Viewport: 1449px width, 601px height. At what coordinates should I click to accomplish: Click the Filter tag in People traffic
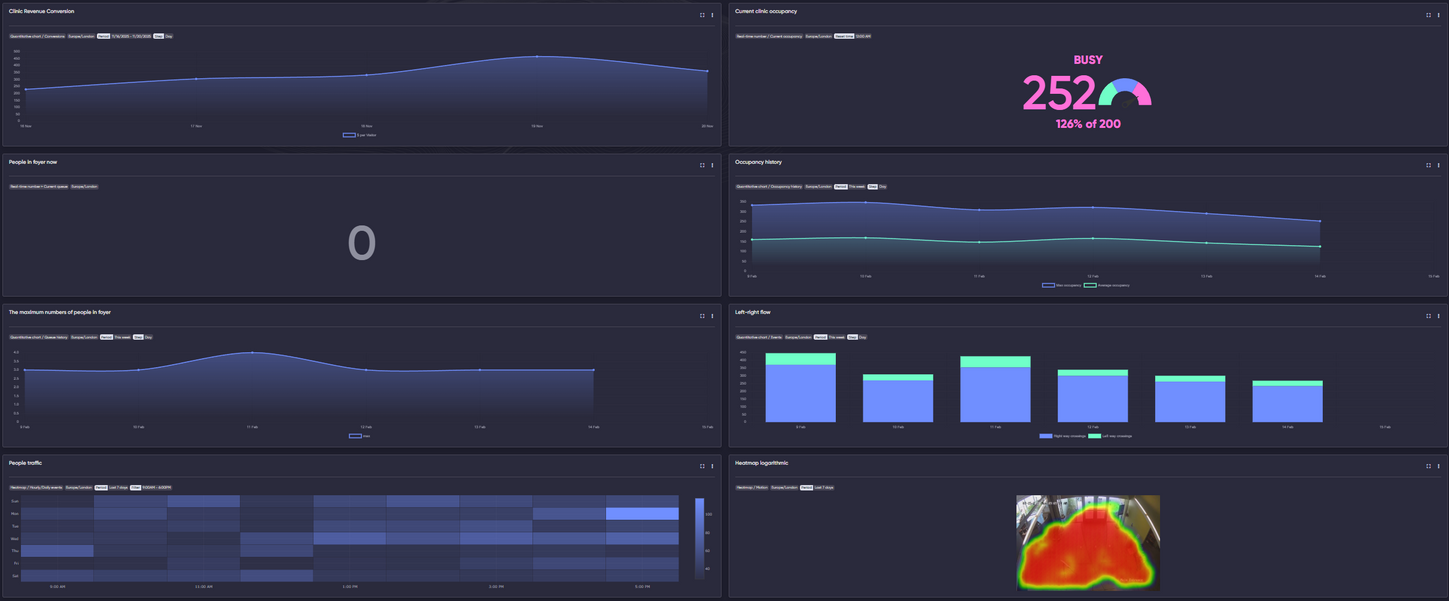point(135,487)
